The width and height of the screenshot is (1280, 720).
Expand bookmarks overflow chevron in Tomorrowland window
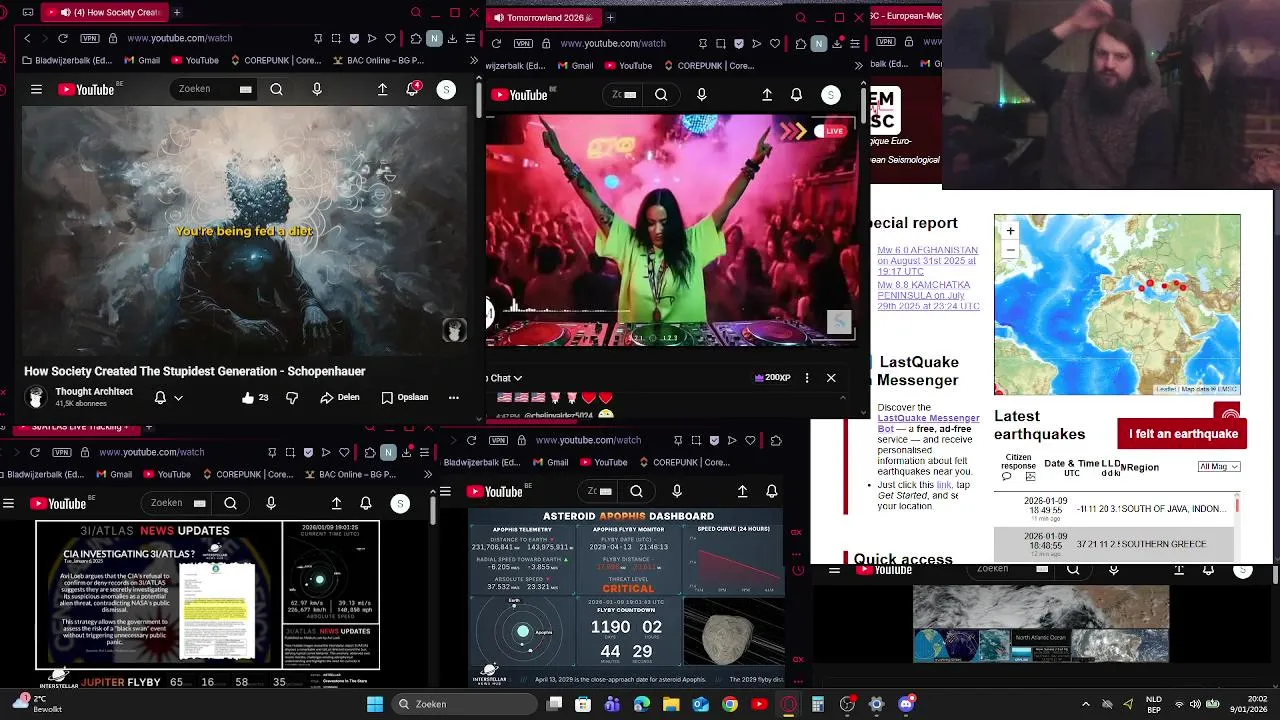[x=858, y=66]
